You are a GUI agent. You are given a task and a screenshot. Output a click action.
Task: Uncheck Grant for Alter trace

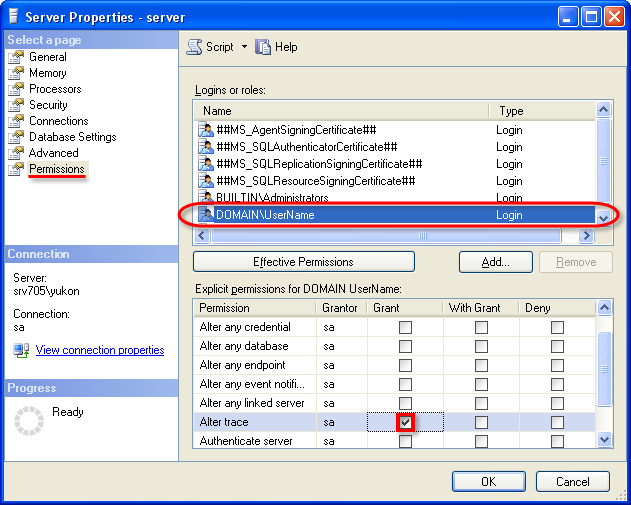coord(405,423)
